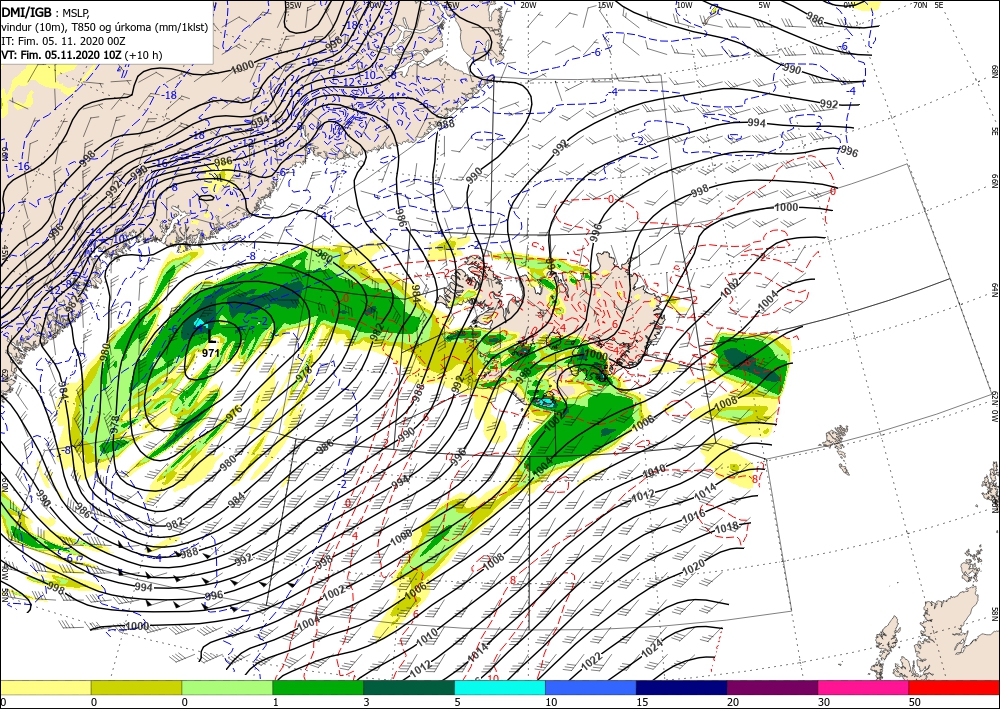
Task: Click the light green legend swatch
Action: 227,687
